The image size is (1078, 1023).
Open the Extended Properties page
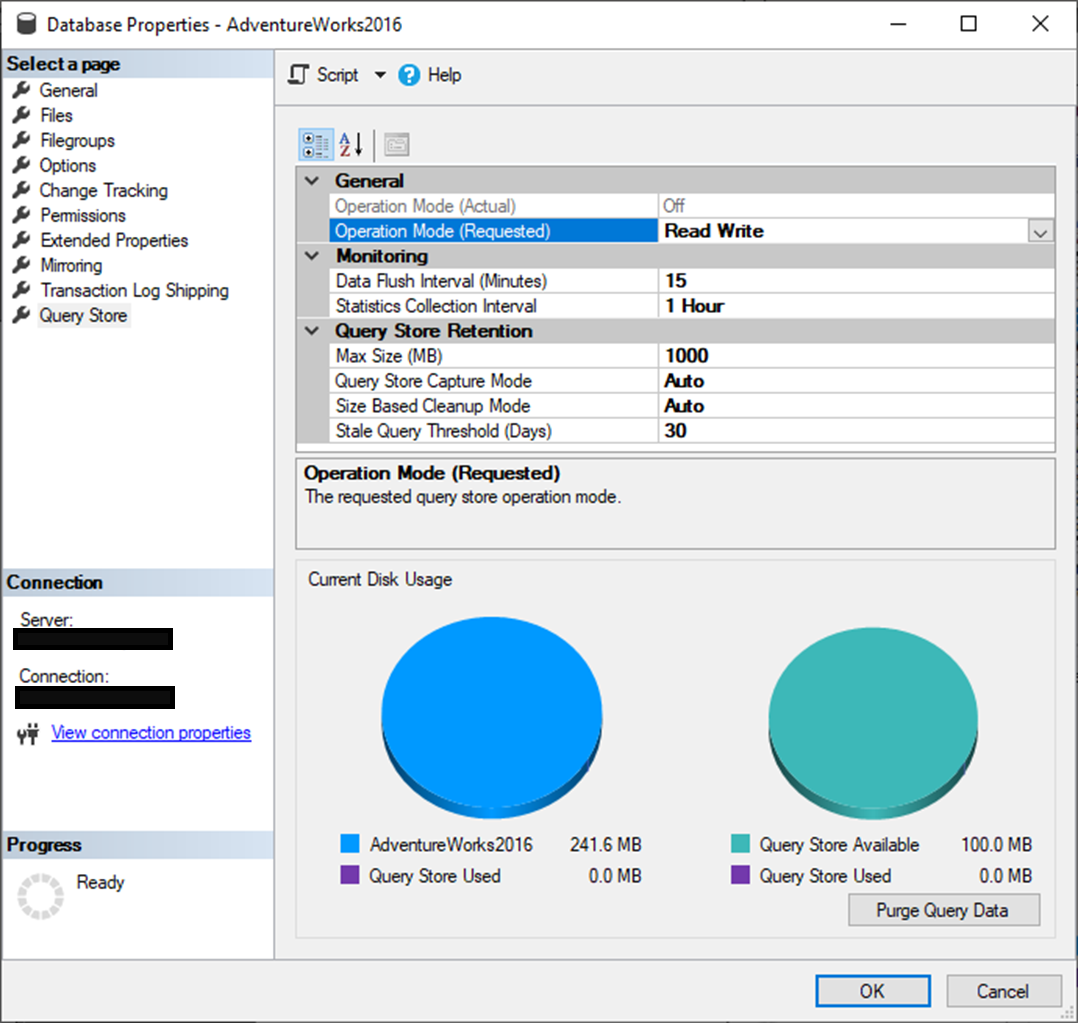pos(113,240)
